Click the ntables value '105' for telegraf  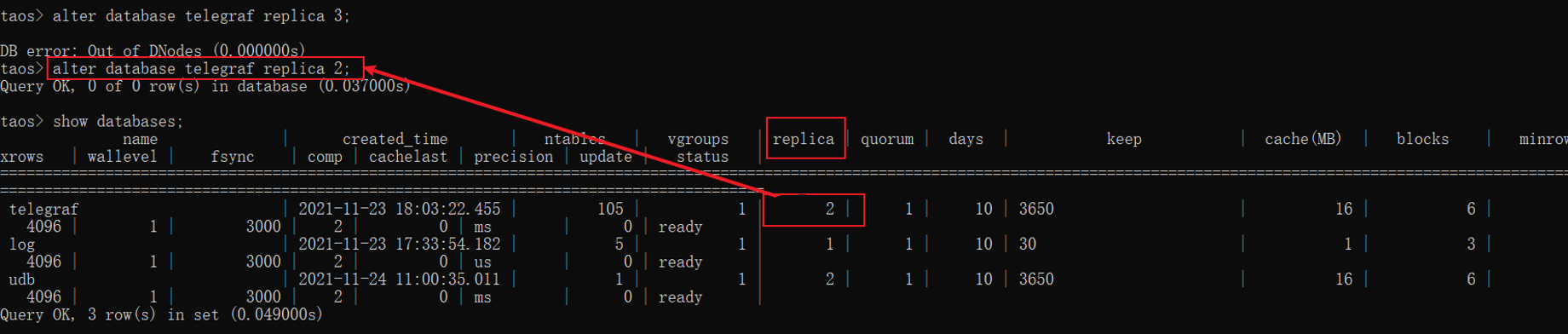(610, 210)
